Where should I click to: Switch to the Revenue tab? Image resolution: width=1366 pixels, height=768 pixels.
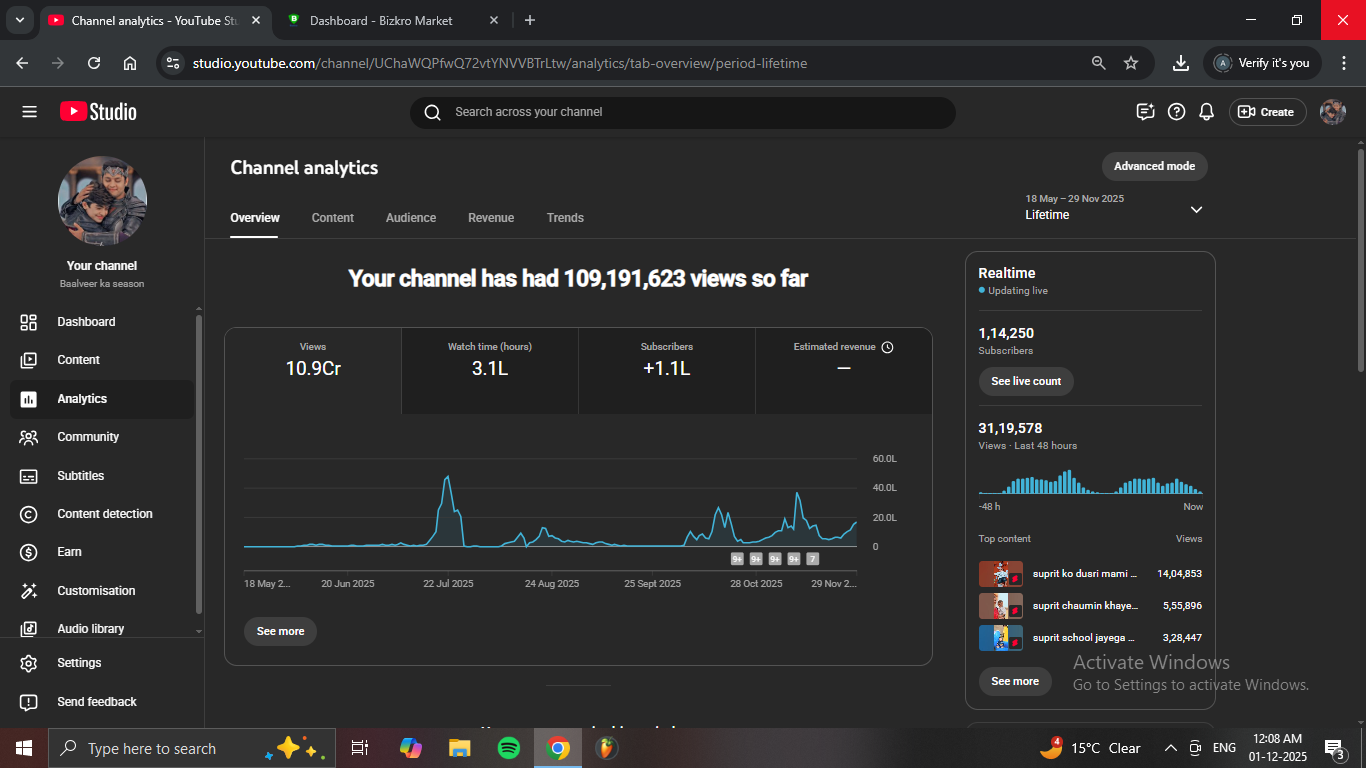point(491,218)
